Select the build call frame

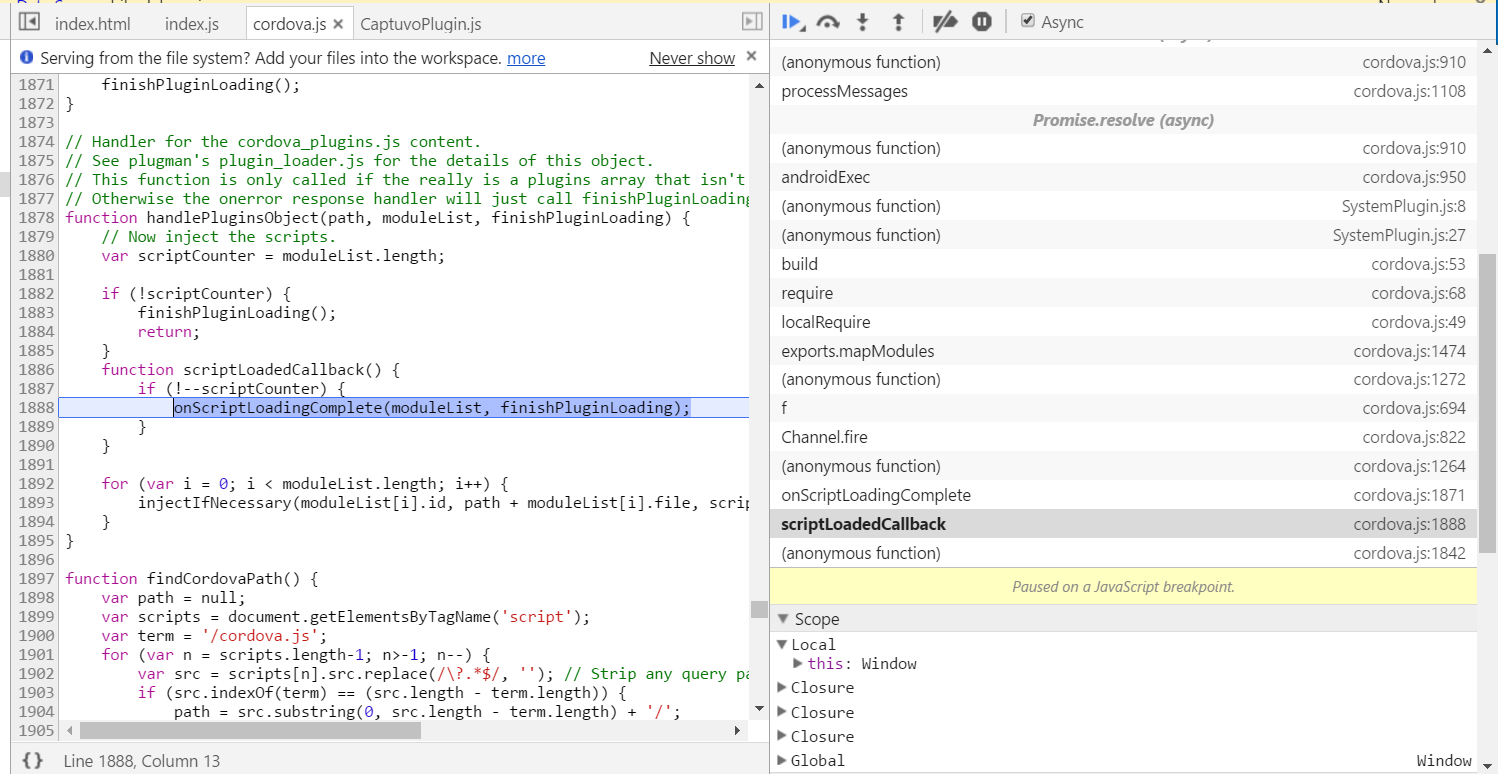1123,264
